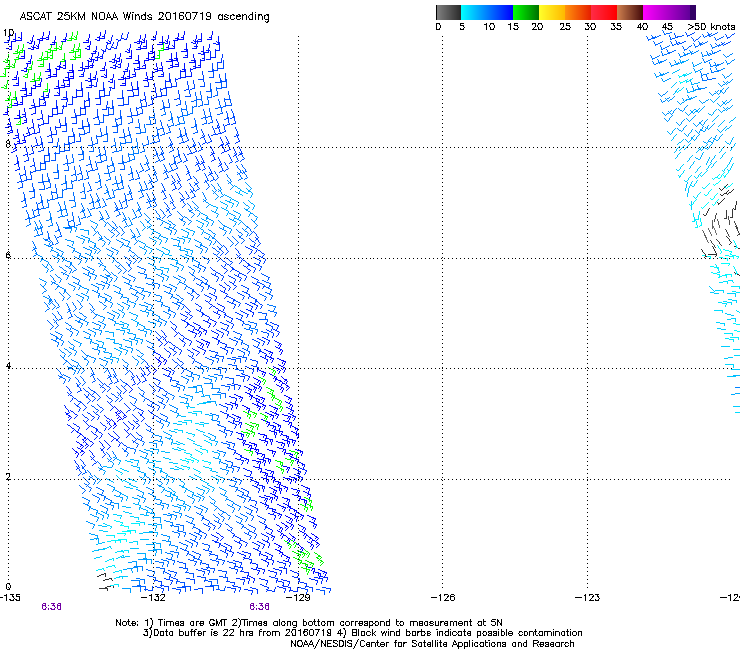This screenshot has height=650, width=740.
Task: Click the title text 'ASCAT 25KM NOAA Winds 20160719 ascending'
Action: tap(144, 17)
